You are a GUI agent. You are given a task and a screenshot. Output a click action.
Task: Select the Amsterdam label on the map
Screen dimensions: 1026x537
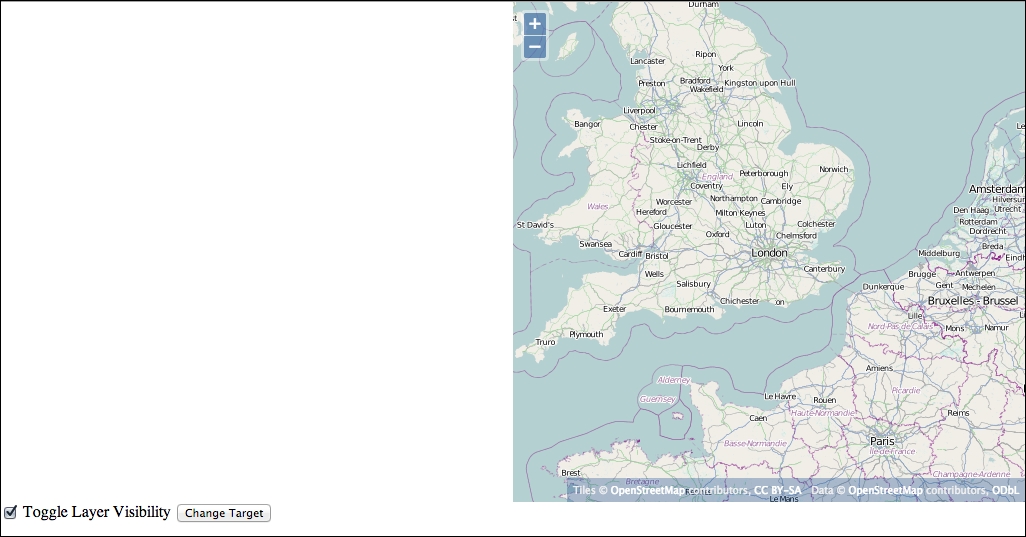coord(996,189)
